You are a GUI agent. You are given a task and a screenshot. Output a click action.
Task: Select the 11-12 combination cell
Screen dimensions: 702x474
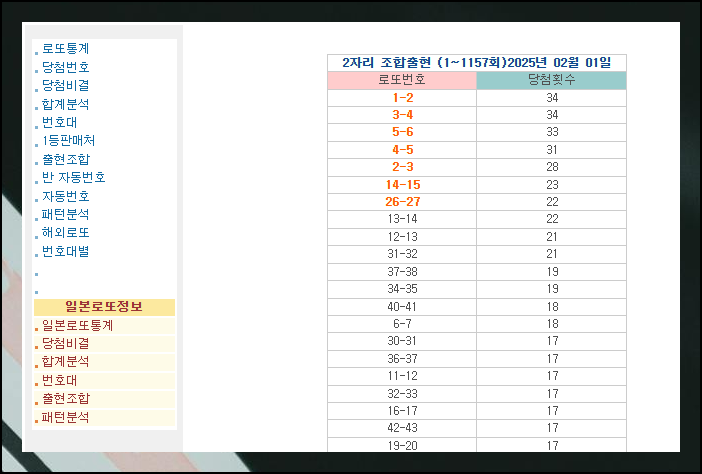[402, 376]
